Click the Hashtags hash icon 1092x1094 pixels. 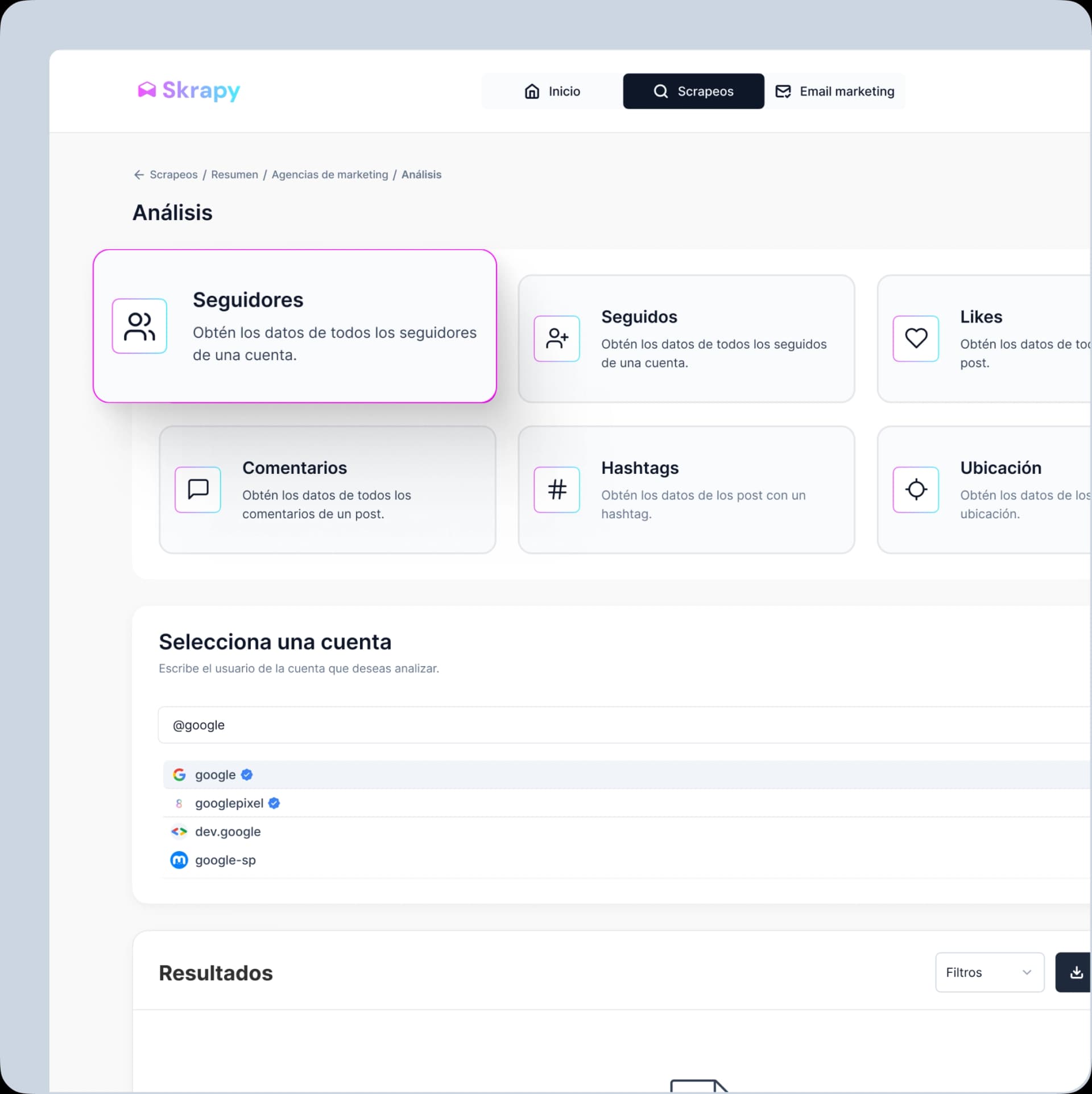(x=557, y=489)
